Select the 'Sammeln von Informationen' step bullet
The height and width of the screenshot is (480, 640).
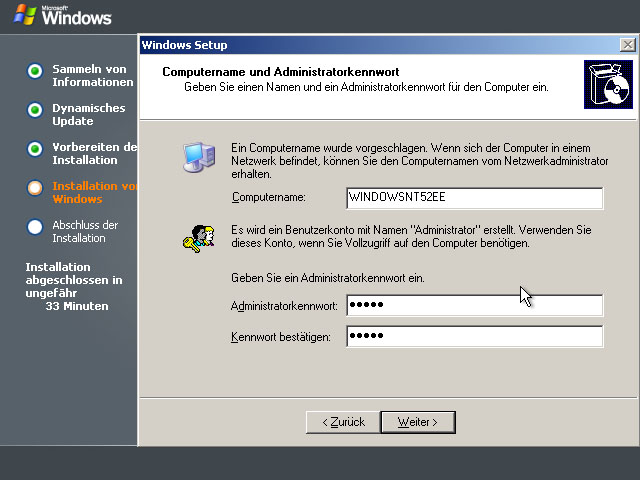[x=35, y=70]
